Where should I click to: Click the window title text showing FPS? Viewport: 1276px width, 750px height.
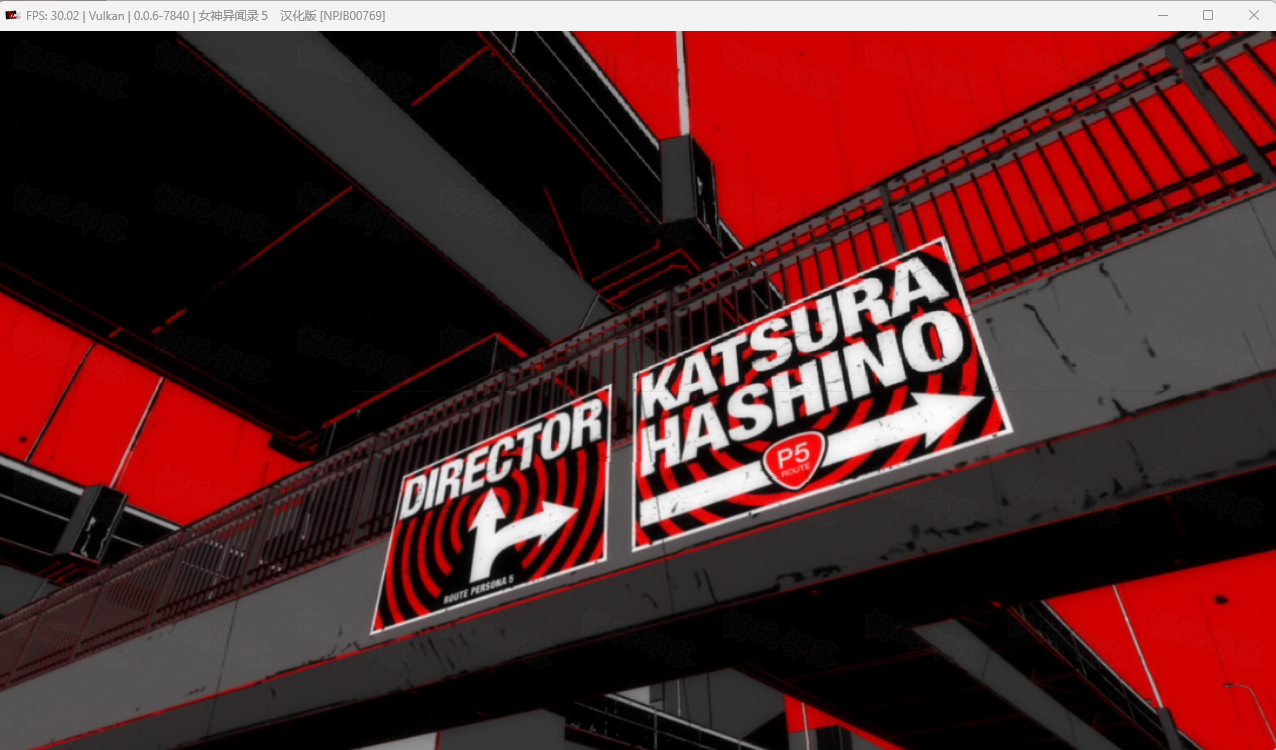pos(206,16)
